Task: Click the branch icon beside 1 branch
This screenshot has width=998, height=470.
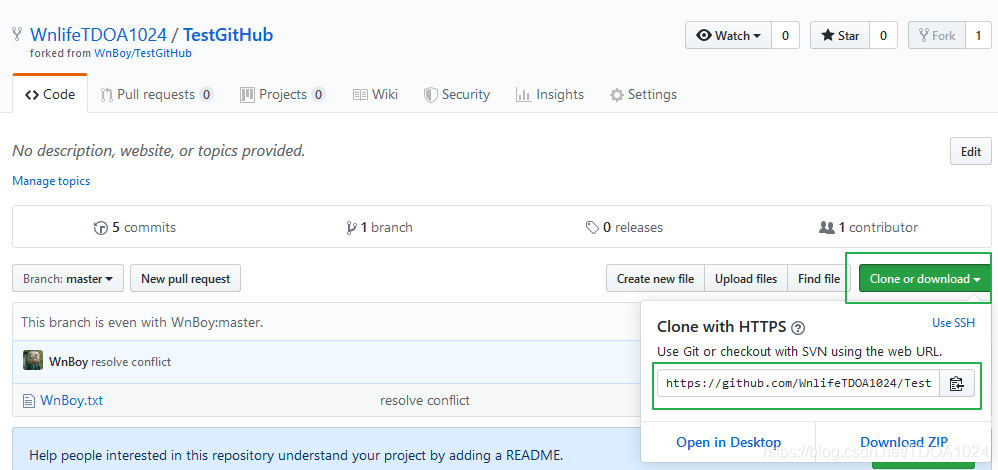Action: [x=351, y=228]
